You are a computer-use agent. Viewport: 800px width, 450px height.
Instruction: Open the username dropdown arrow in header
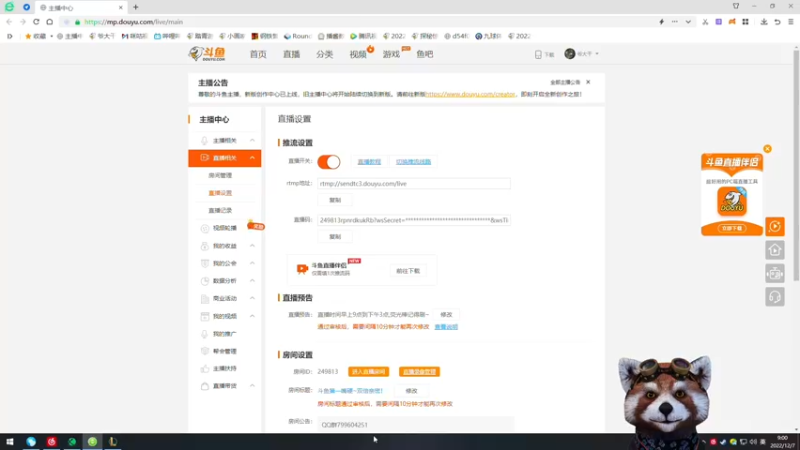pos(597,54)
